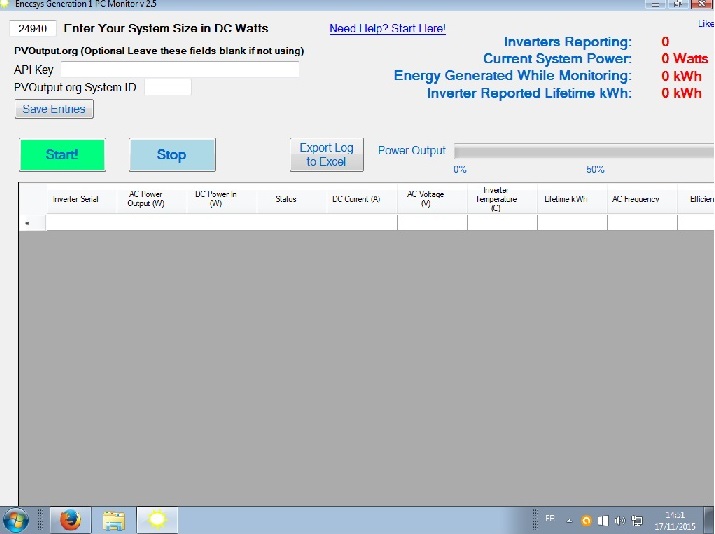Click the '0 Watts' current power value
This screenshot has height=534, width=715.
point(685,58)
